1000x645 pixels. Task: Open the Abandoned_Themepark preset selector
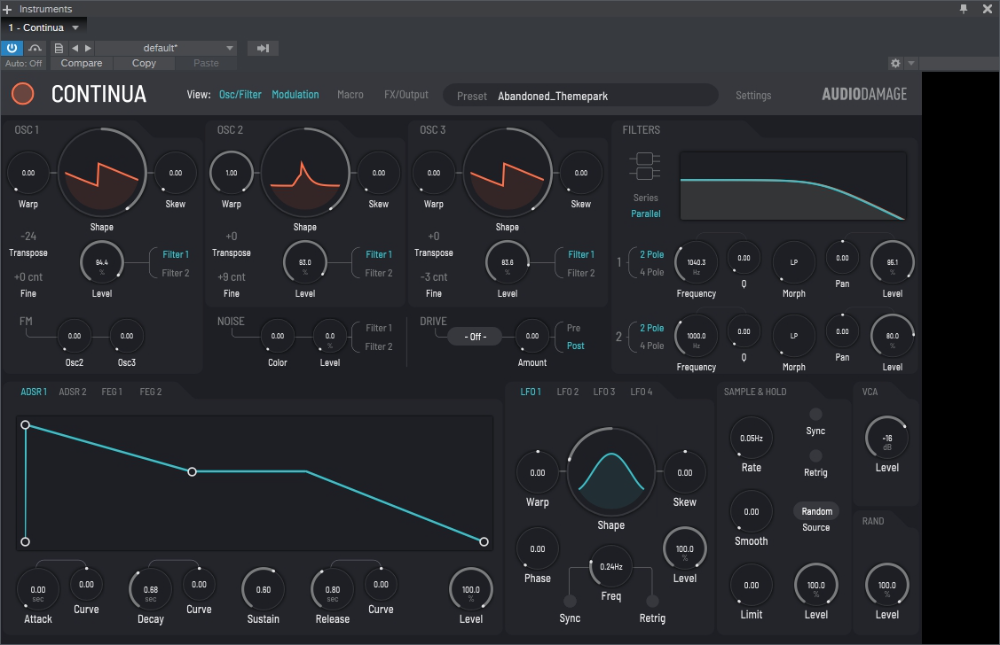[580, 96]
